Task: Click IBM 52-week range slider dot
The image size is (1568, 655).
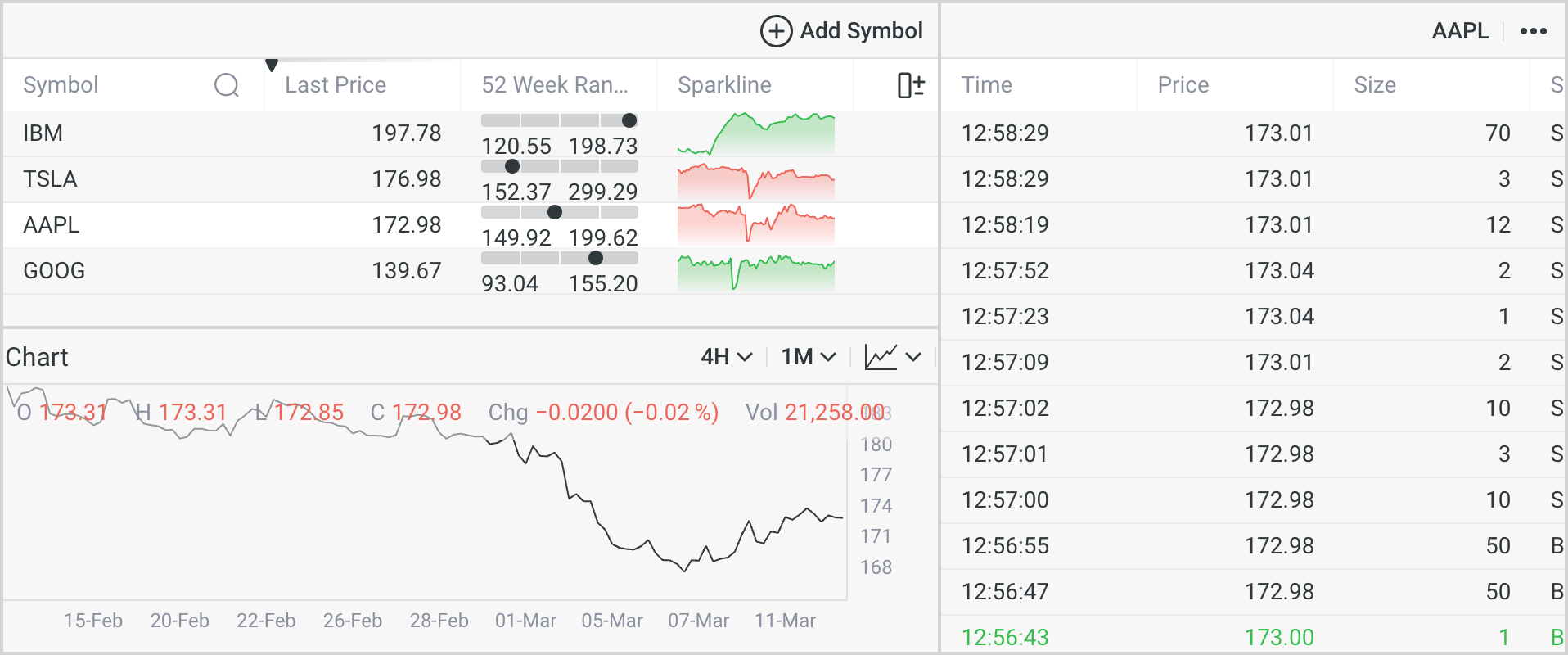Action: [629, 120]
